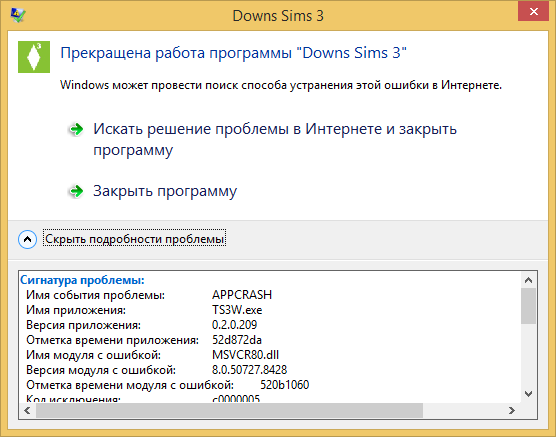Click green arrow beside Закрыть программу

click(x=76, y=191)
